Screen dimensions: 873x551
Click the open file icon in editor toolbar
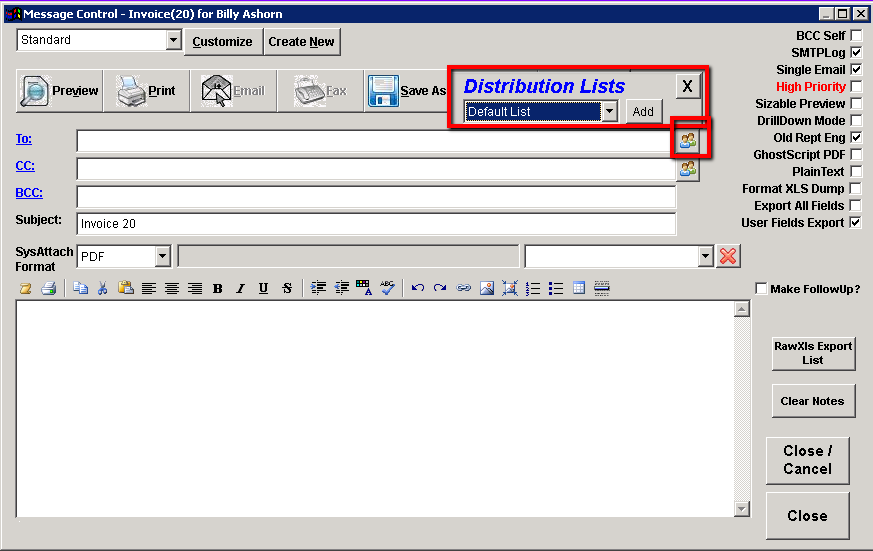point(26,288)
